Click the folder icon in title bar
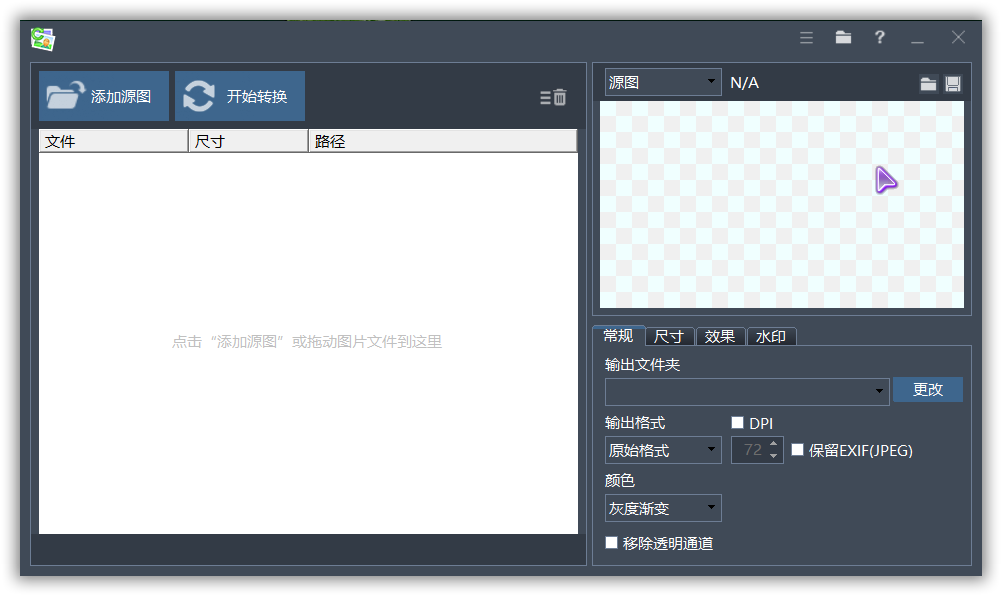1002x596 pixels. click(843, 37)
